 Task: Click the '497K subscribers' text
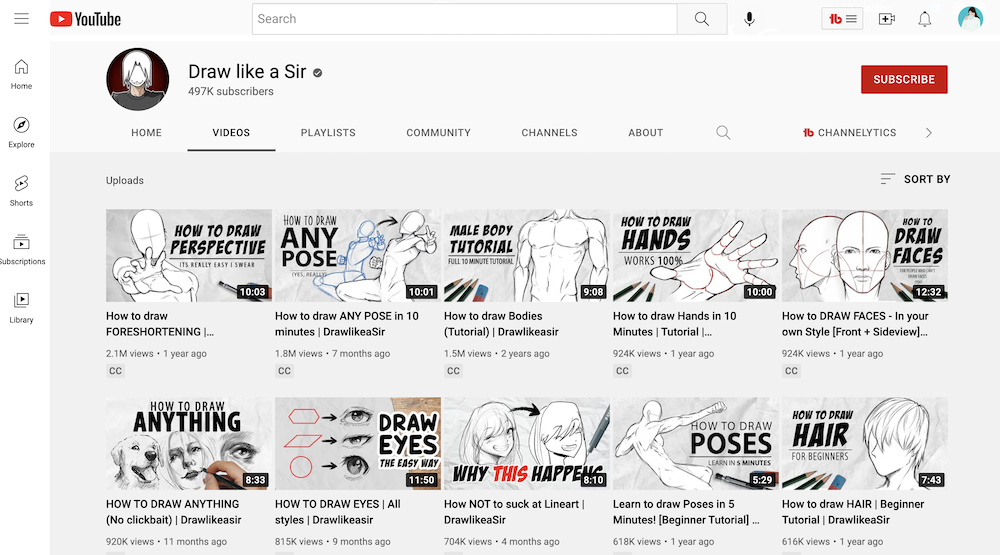[x=231, y=91]
